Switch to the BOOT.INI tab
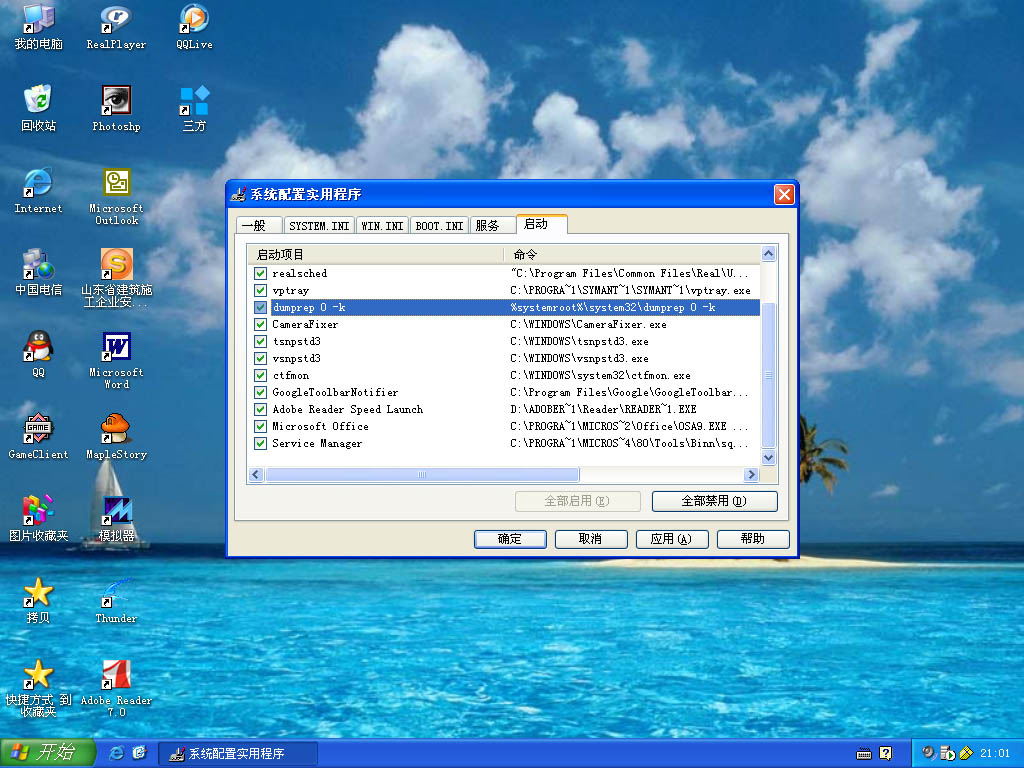The image size is (1024, 768). 439,226
